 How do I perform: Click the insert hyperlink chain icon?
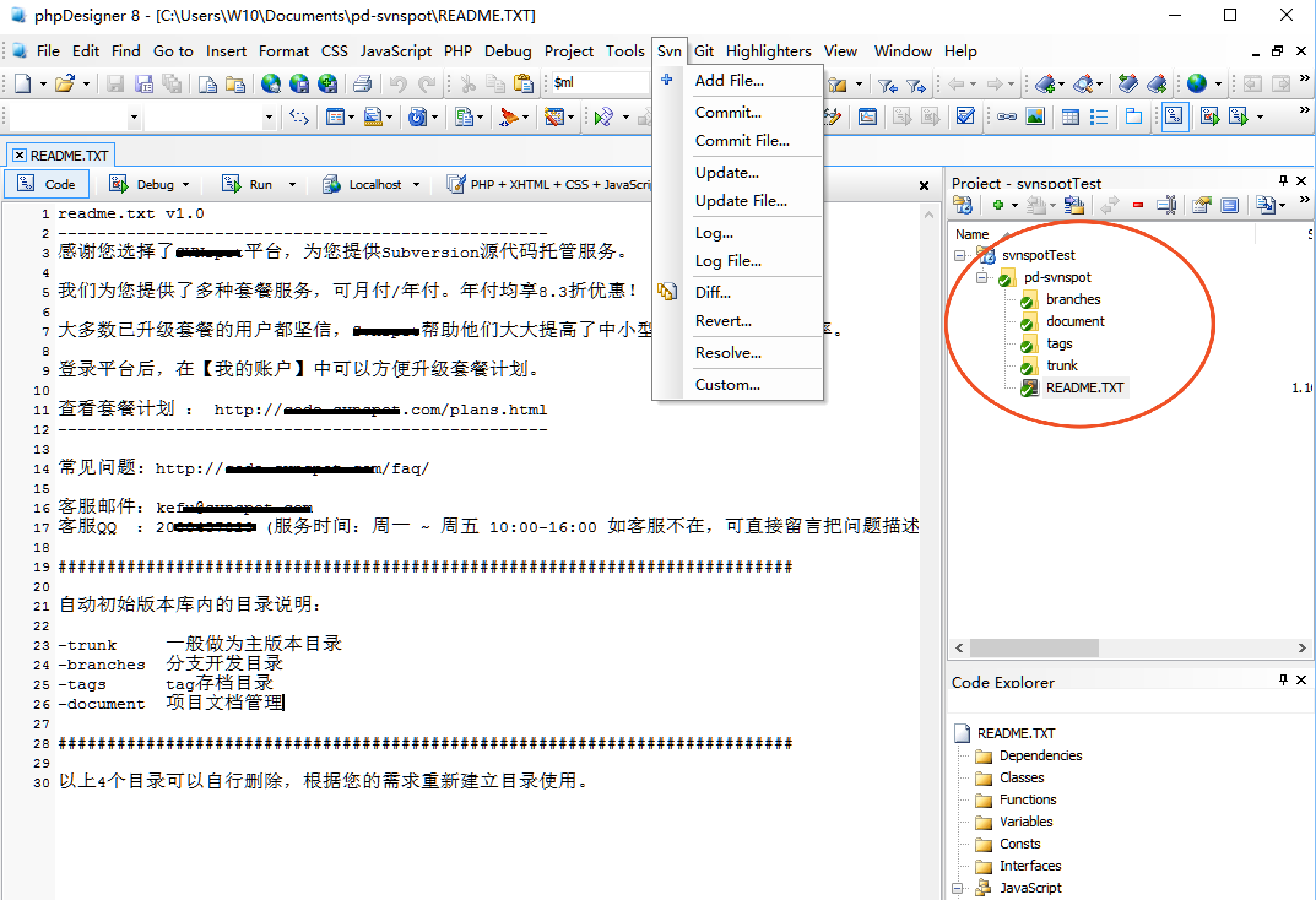(1006, 116)
